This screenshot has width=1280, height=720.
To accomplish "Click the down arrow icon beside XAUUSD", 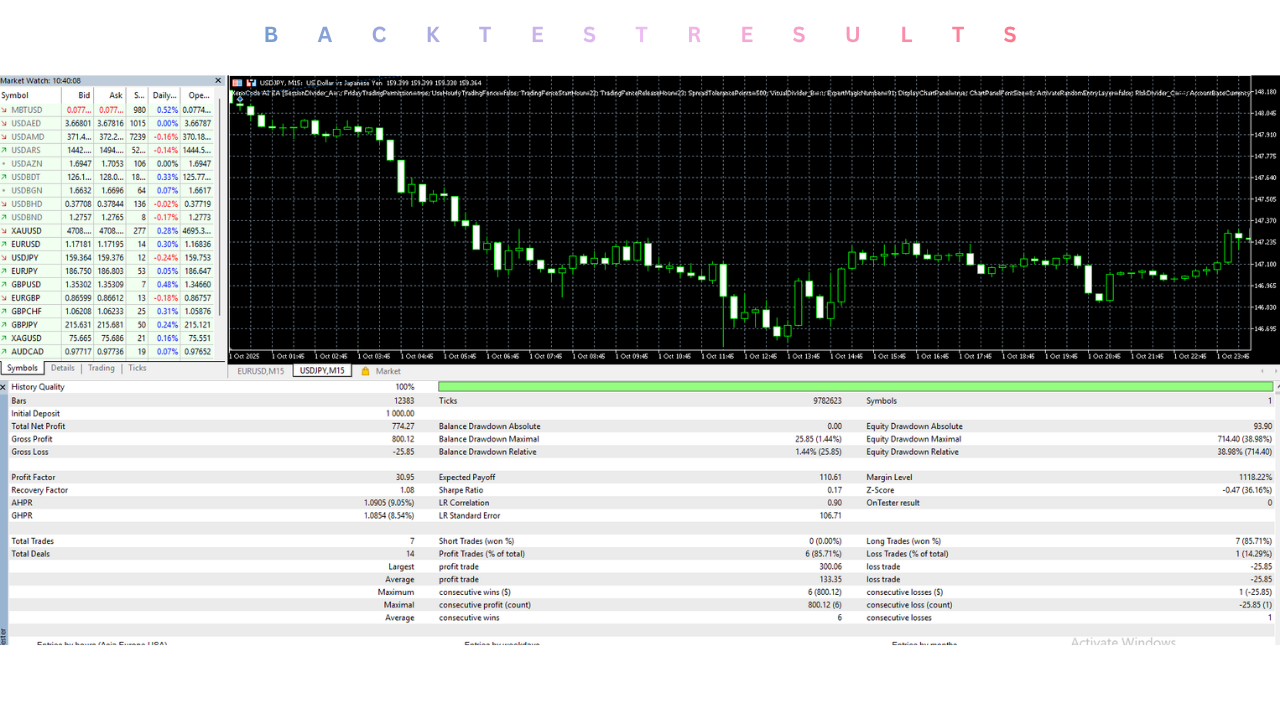I will pos(7,230).
